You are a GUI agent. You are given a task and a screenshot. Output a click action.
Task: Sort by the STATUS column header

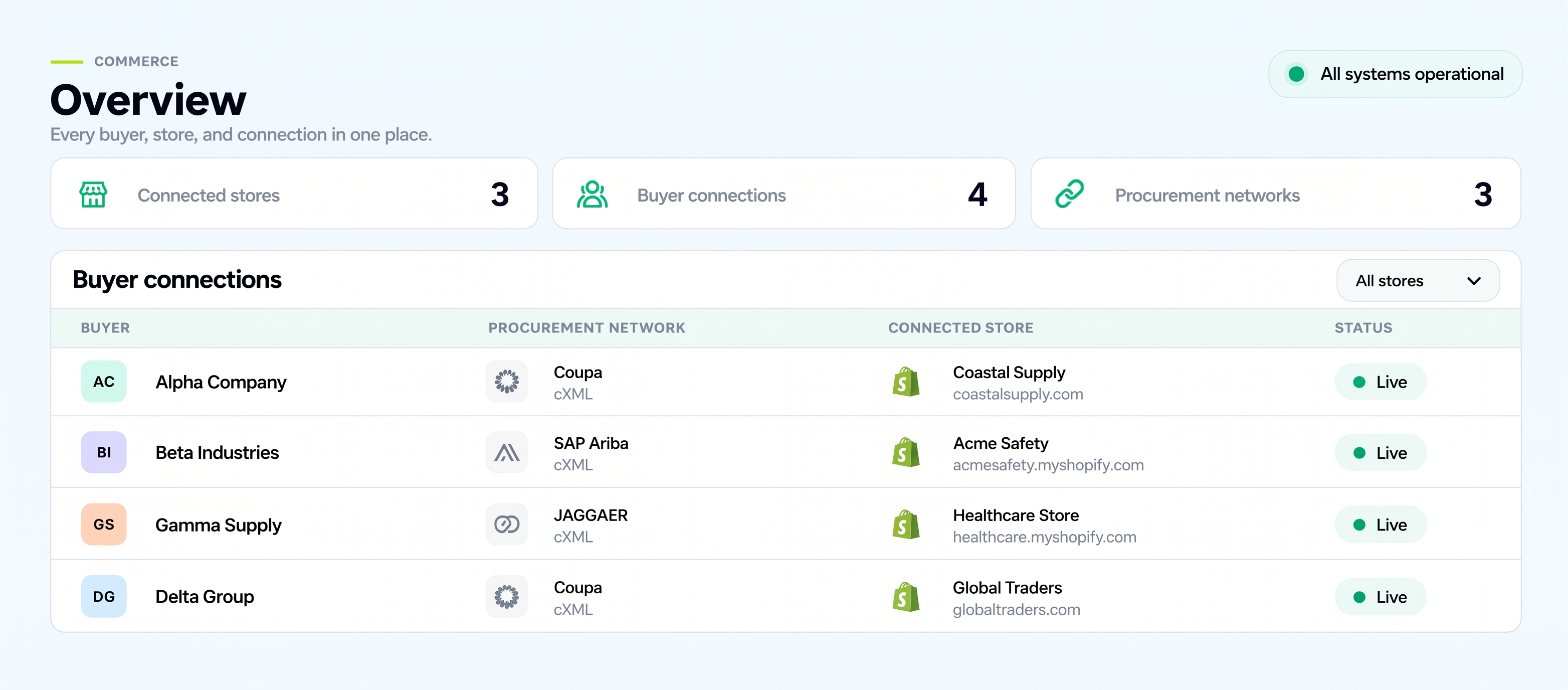tap(1363, 328)
